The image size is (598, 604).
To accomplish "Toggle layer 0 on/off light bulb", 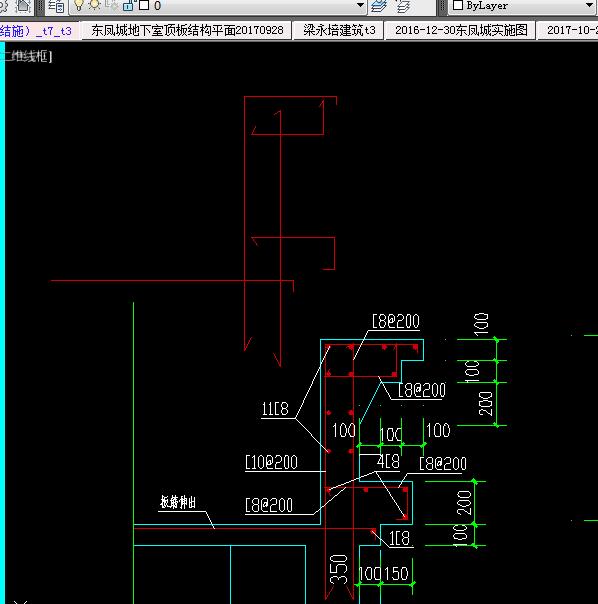I will pyautogui.click(x=79, y=5).
